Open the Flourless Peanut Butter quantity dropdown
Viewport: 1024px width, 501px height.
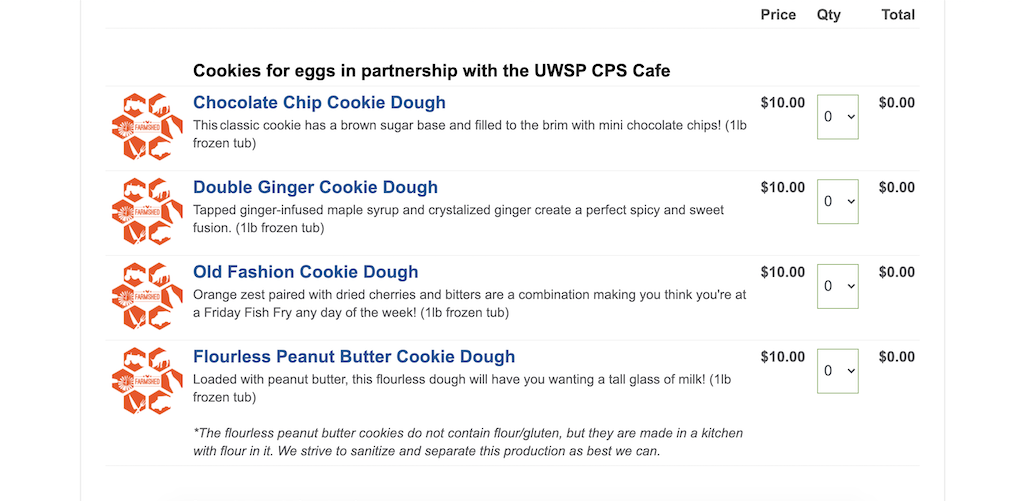(838, 371)
